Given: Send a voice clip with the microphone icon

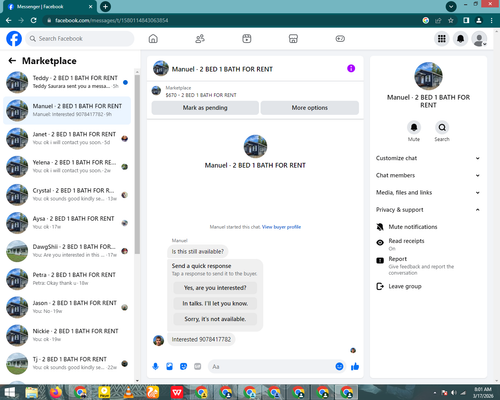Looking at the screenshot, I should (x=155, y=367).
